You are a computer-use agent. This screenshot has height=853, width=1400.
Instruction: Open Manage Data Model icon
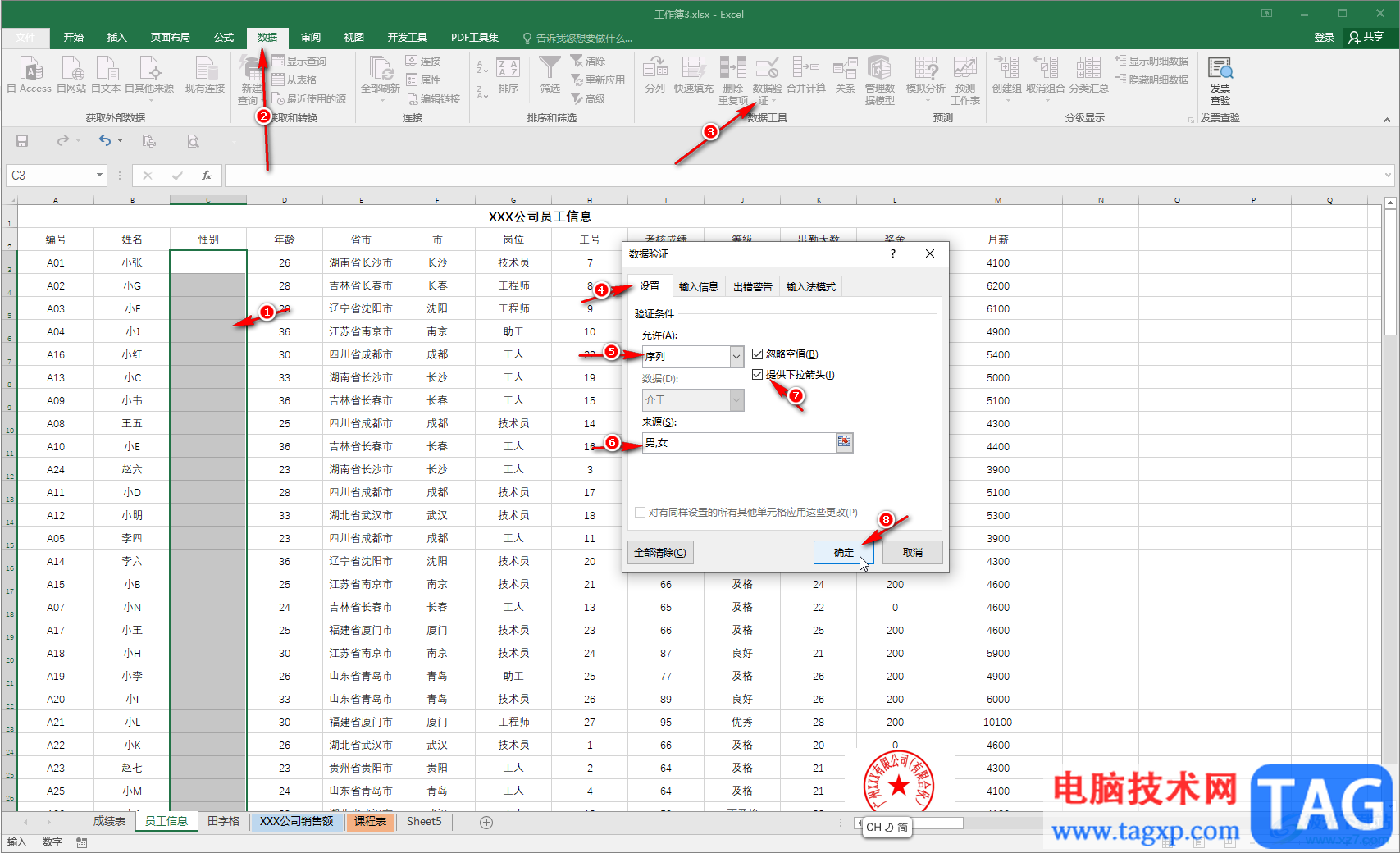[x=879, y=68]
